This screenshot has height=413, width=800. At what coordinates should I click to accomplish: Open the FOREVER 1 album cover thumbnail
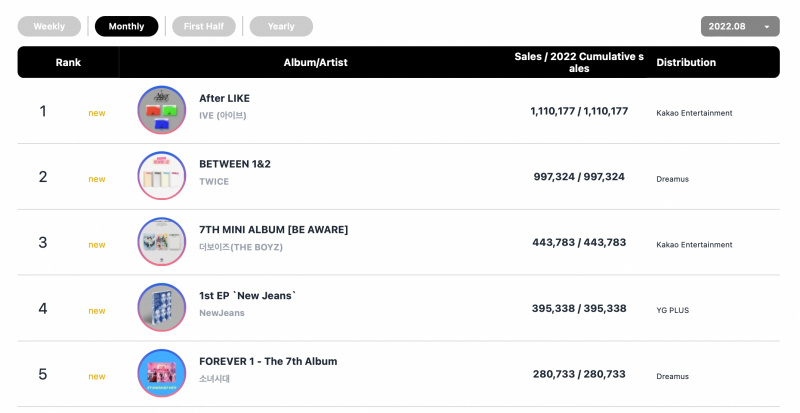click(162, 374)
